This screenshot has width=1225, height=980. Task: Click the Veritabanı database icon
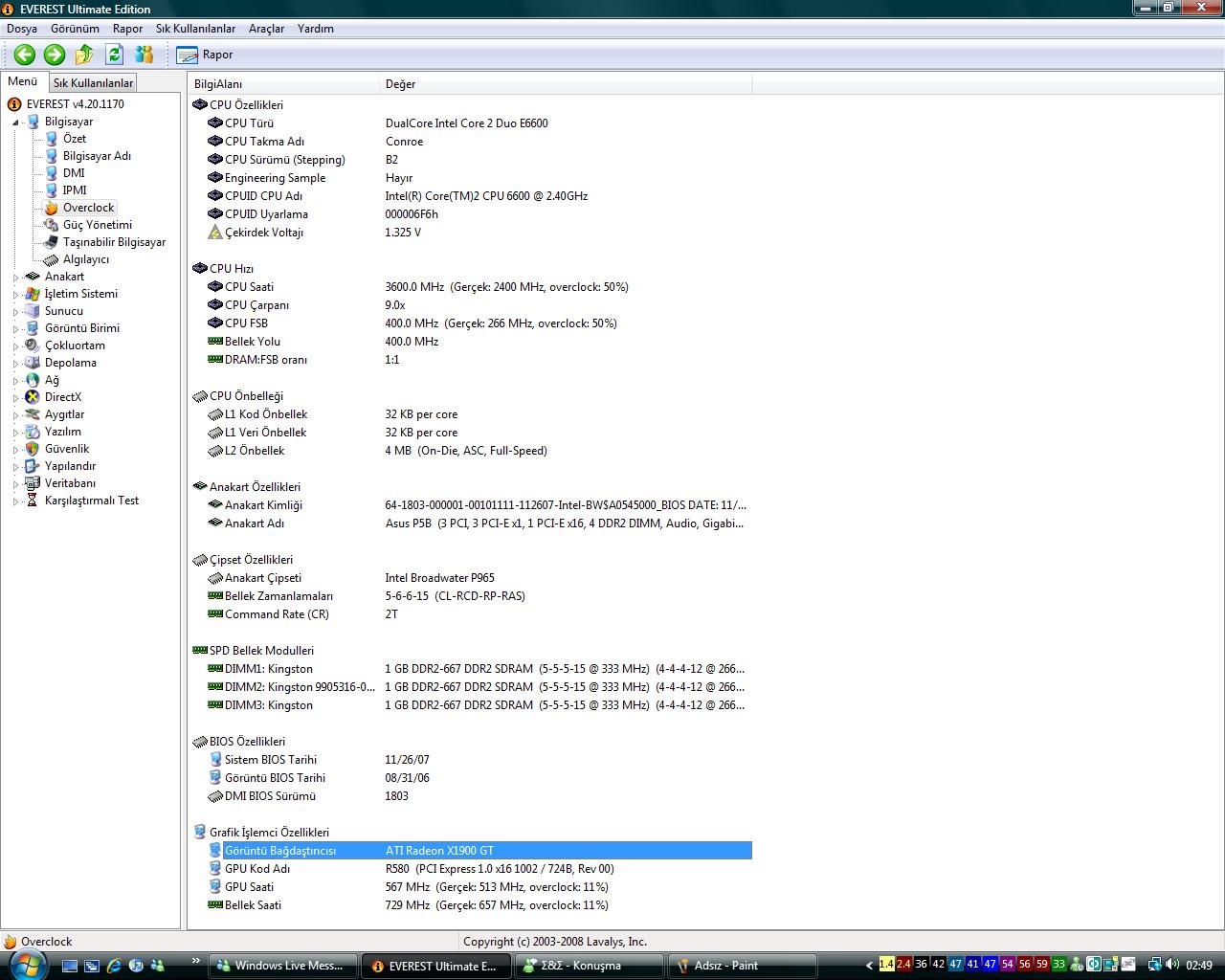(x=33, y=483)
